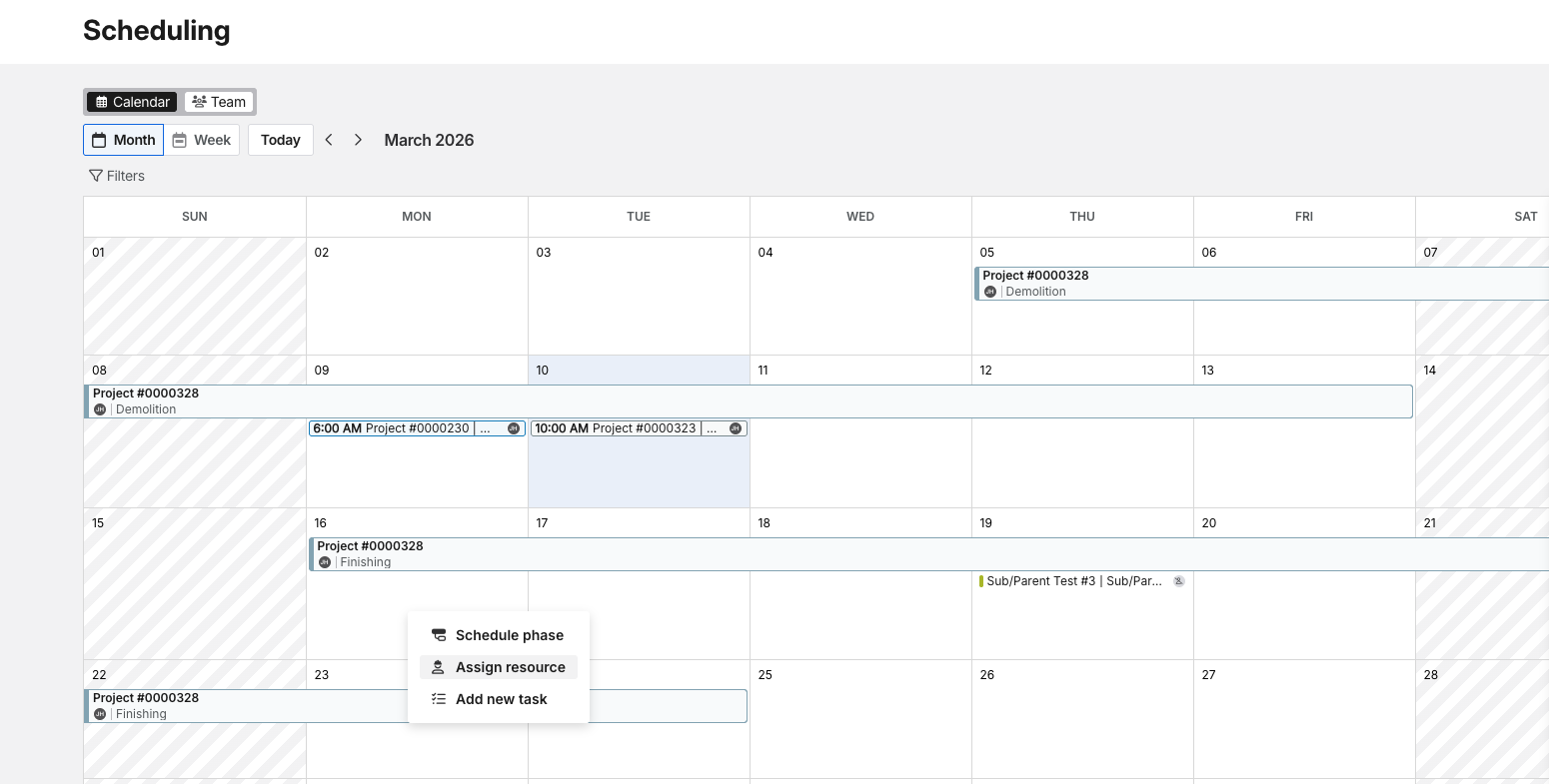Go to the previous month with left chevron
The image size is (1549, 784).
(329, 140)
